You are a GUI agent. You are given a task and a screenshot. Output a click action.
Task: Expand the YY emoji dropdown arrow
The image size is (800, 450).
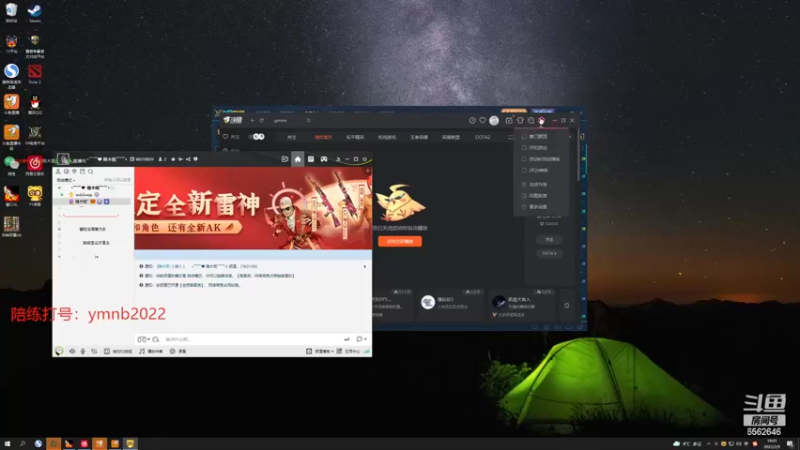pos(148,339)
